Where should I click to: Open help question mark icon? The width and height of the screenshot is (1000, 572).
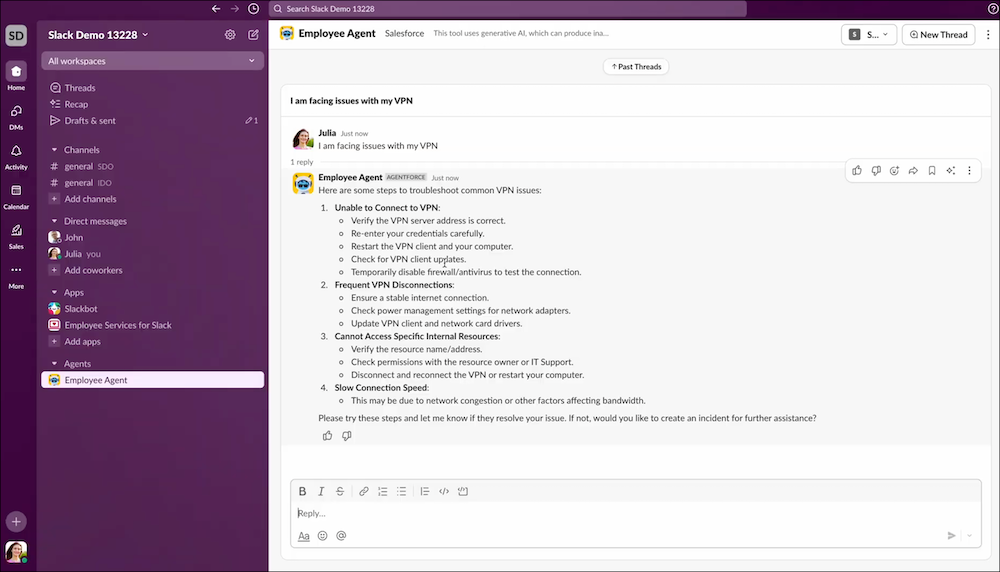point(993,9)
